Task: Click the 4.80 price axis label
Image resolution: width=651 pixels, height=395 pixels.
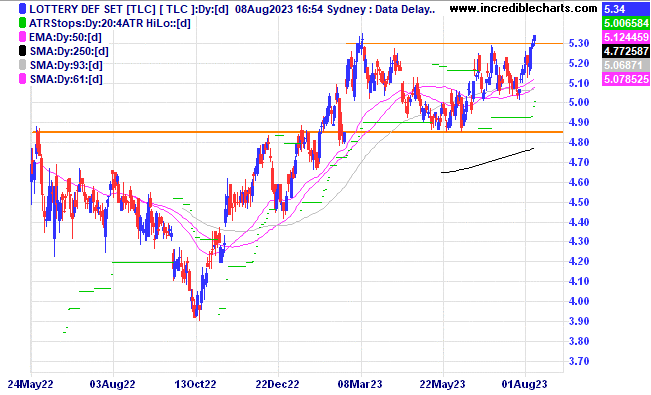Action: (579, 142)
